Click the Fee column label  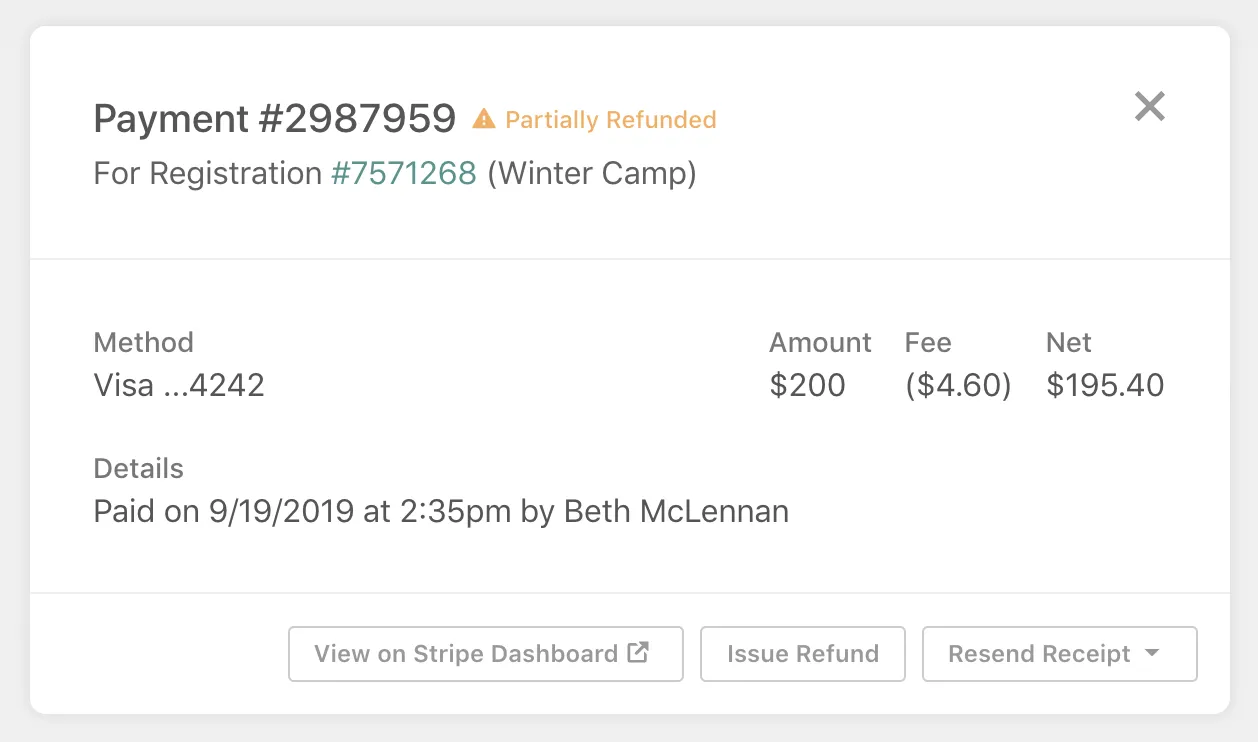click(x=927, y=343)
